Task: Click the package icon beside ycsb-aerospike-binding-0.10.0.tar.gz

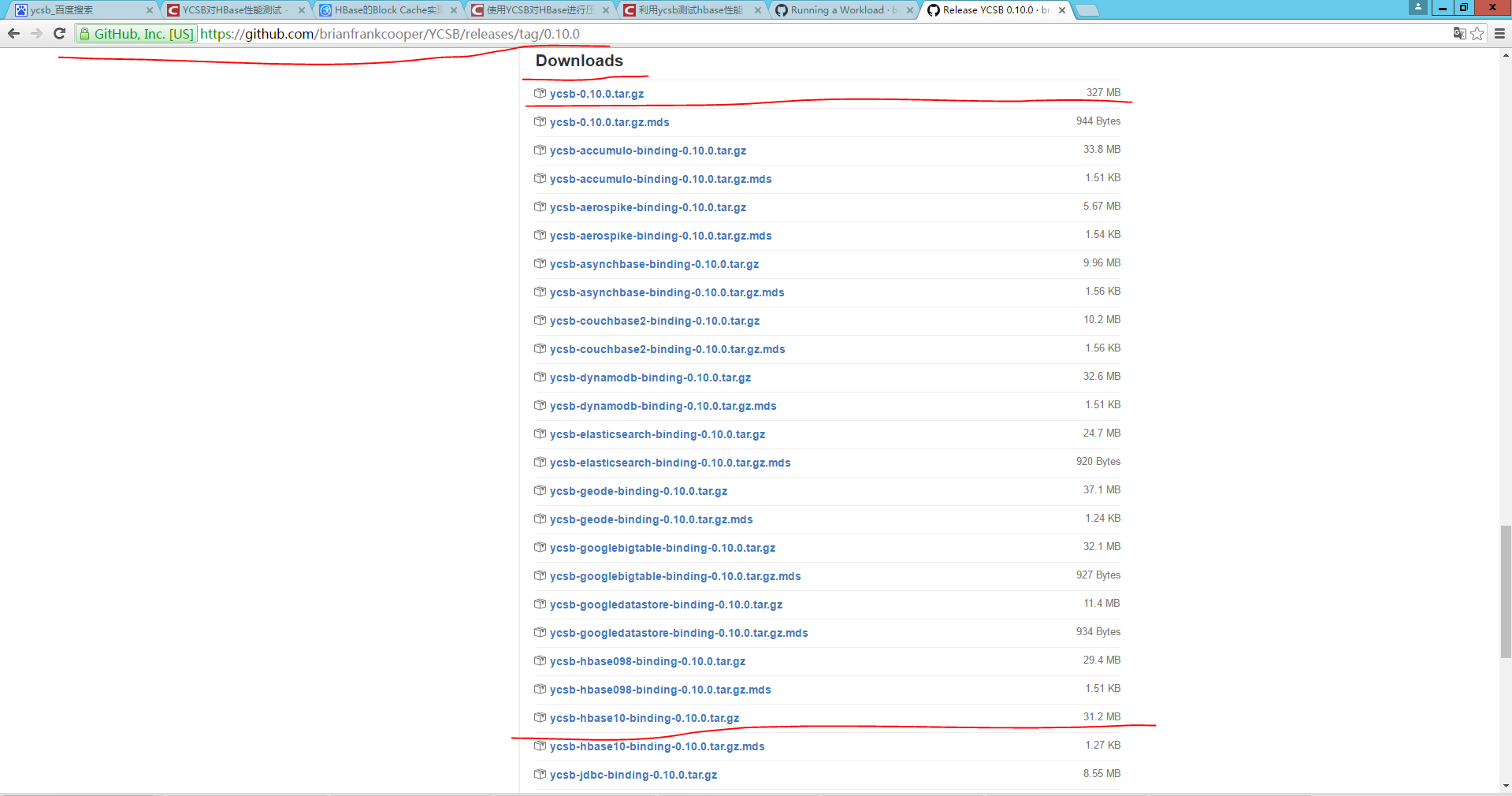Action: coord(540,206)
